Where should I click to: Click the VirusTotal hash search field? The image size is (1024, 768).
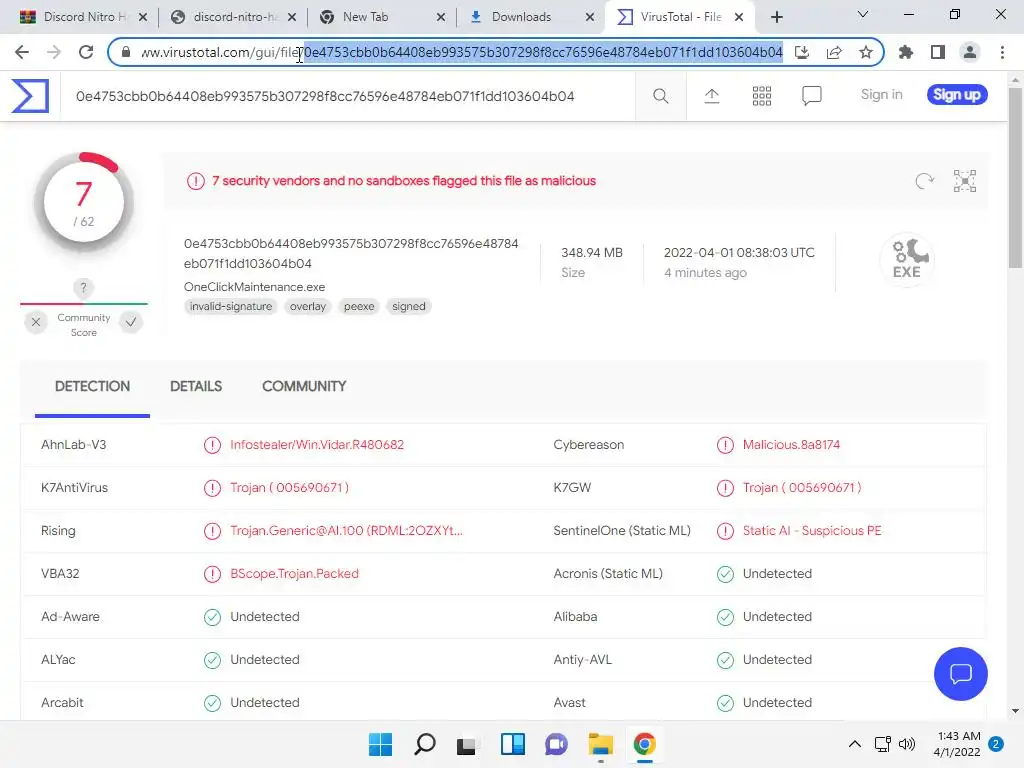pos(347,96)
